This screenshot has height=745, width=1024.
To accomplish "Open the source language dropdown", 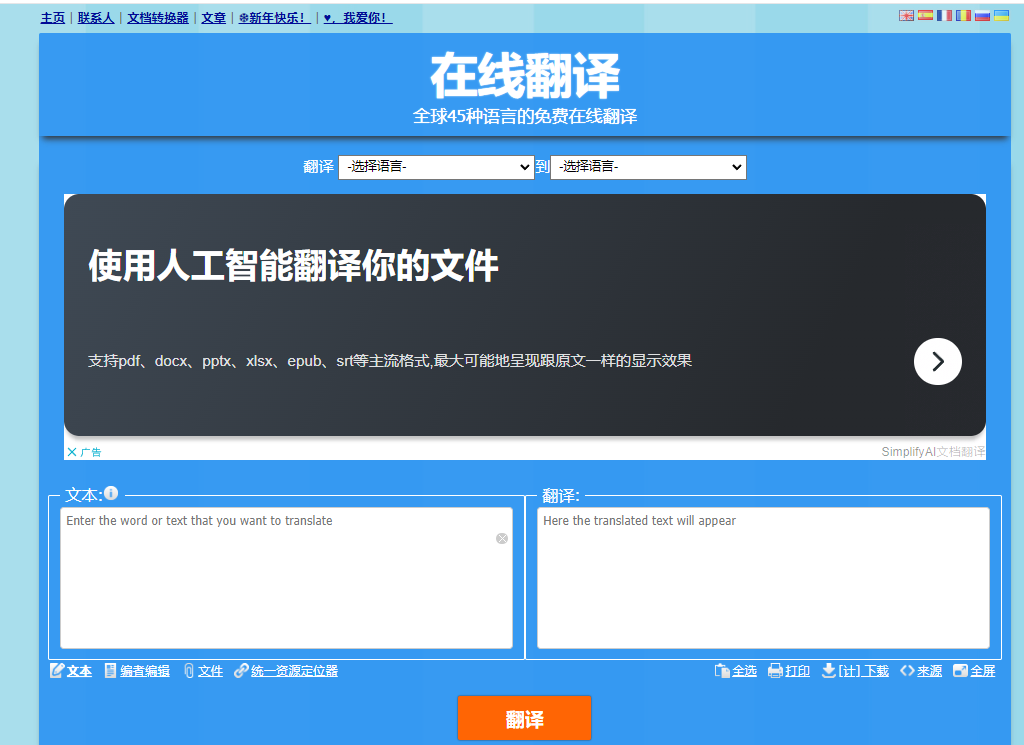I will coord(436,167).
